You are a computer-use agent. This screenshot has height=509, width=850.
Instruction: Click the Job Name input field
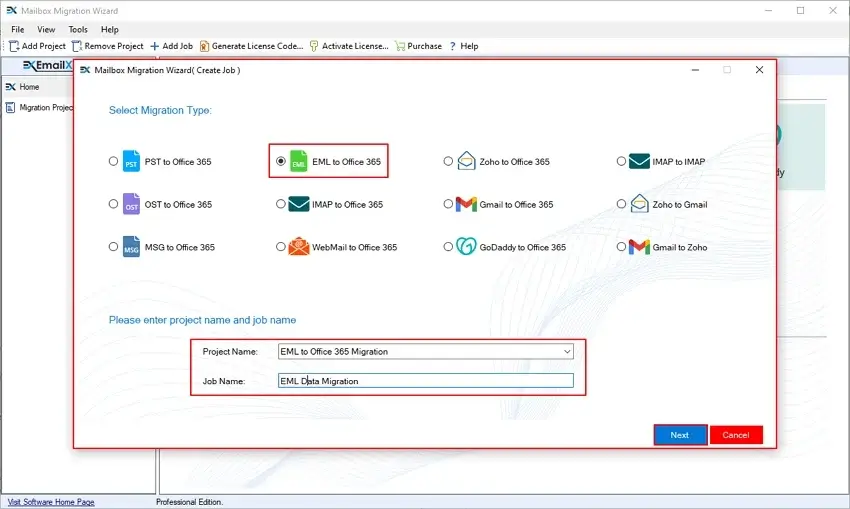tap(426, 381)
